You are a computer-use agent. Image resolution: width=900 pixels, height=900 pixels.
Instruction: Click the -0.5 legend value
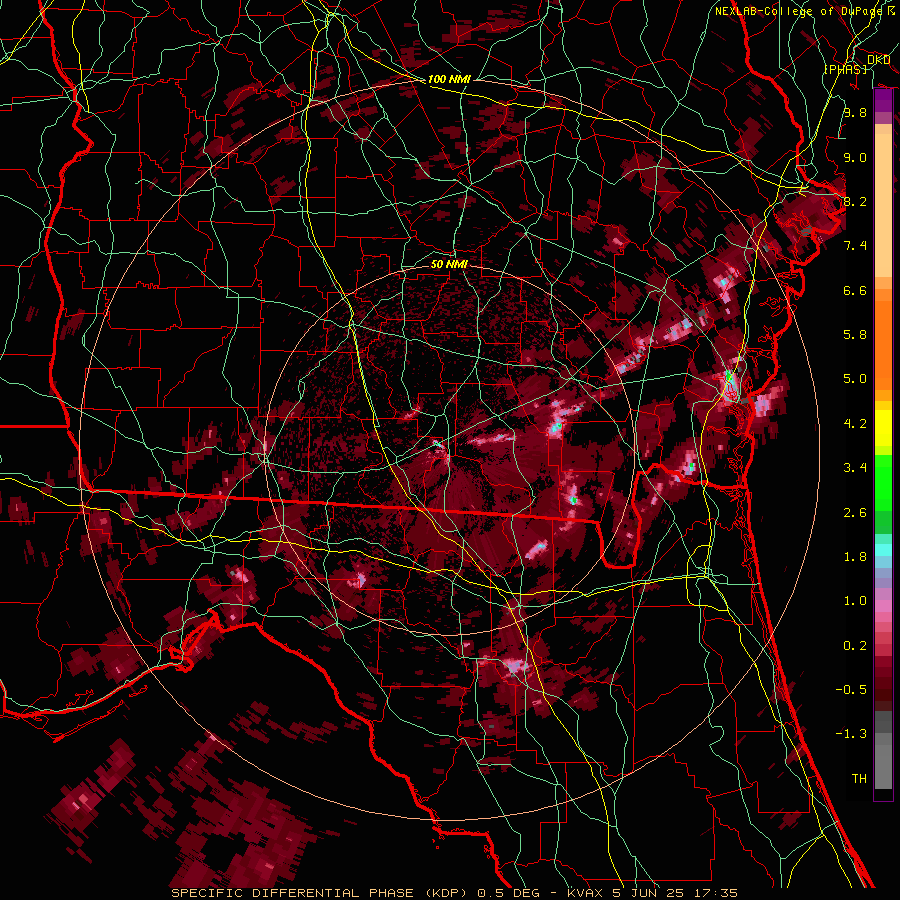(851, 690)
